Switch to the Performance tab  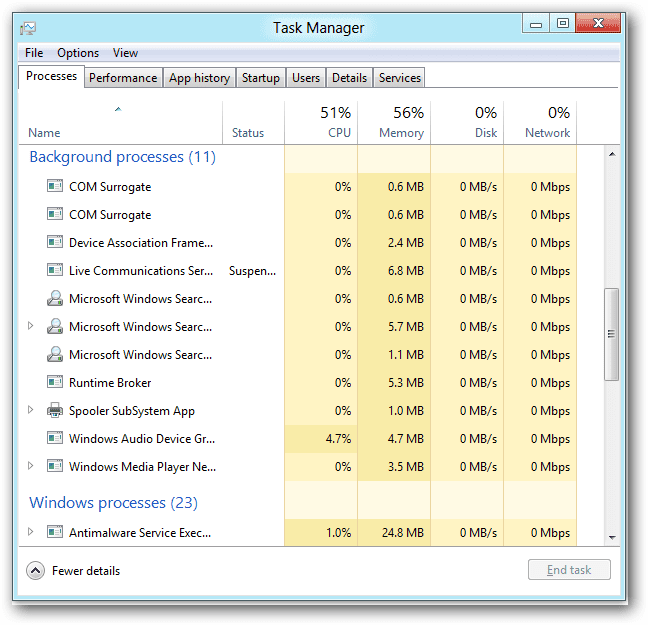click(123, 78)
